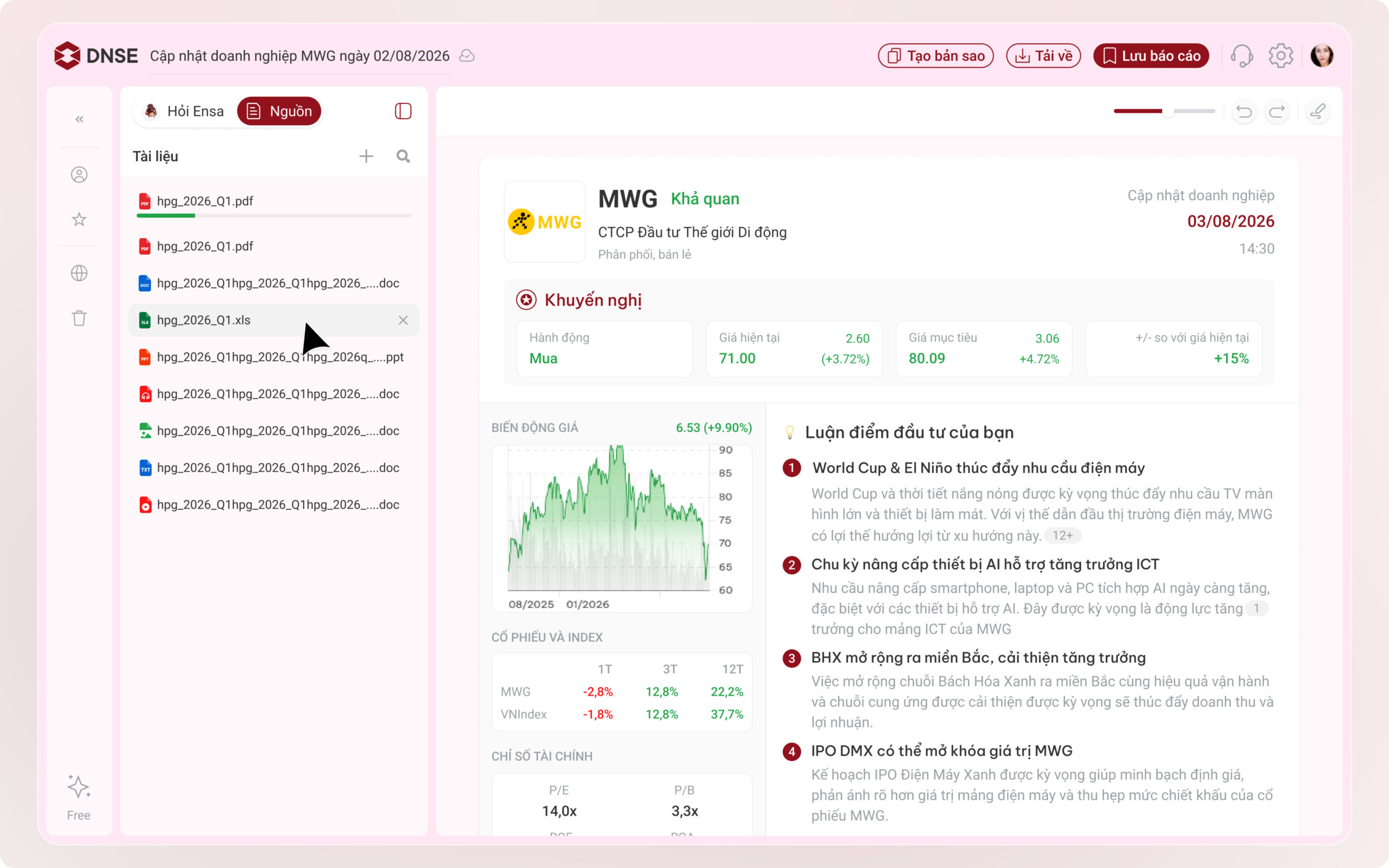Click the P/E value '14,0x'
The height and width of the screenshot is (868, 1389).
tap(559, 811)
